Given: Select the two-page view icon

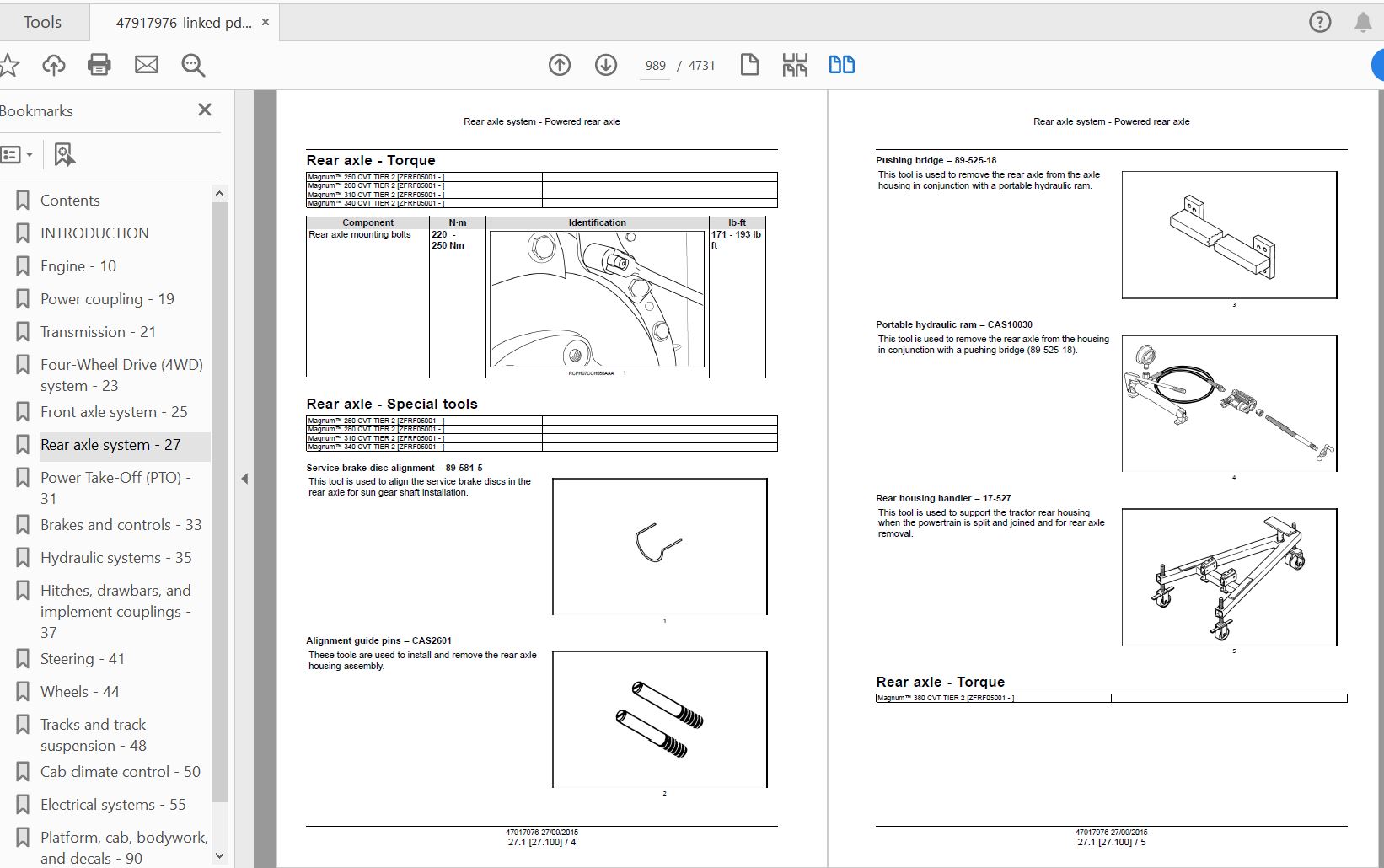Looking at the screenshot, I should tap(842, 65).
